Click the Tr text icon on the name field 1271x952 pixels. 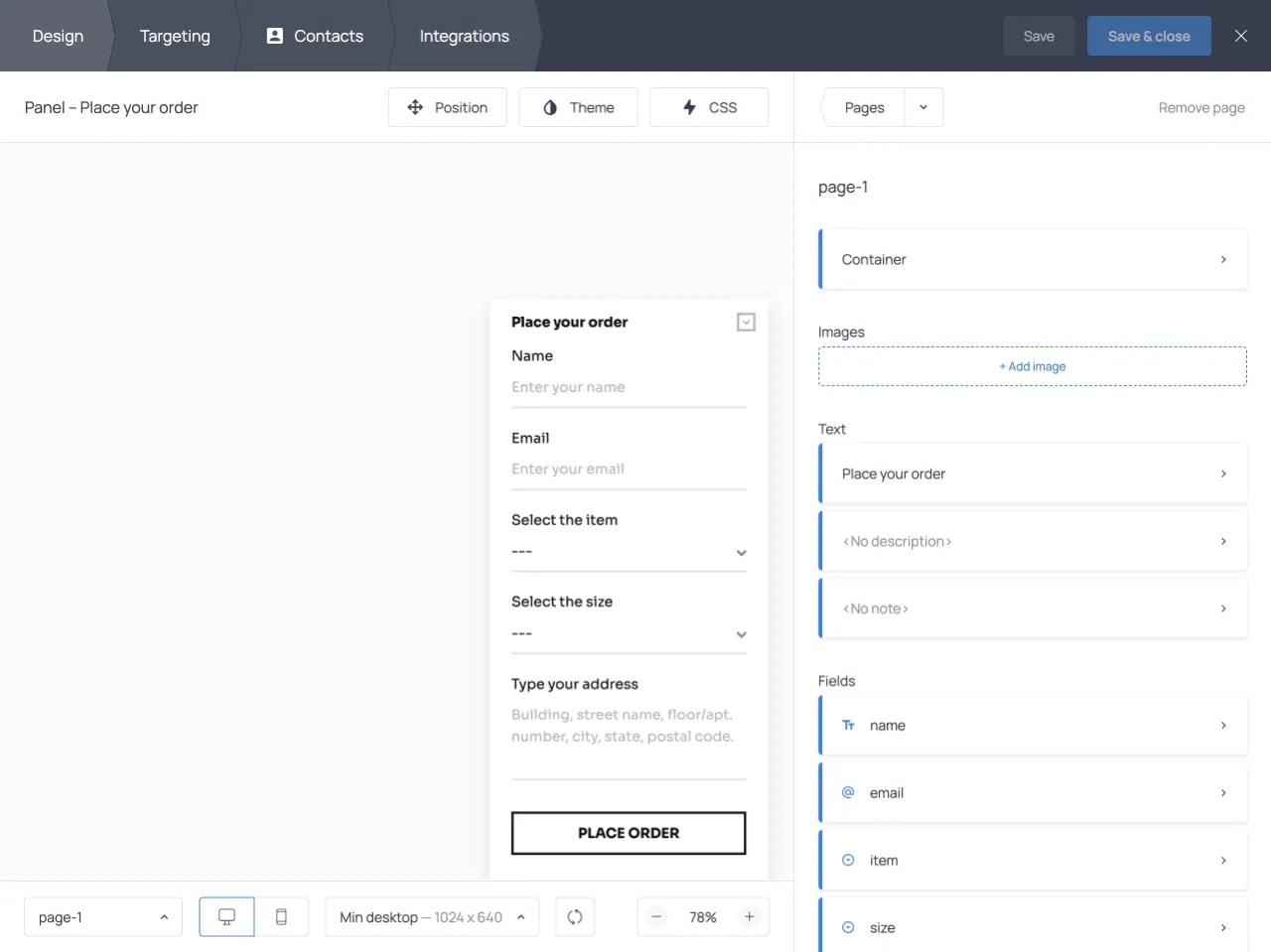pos(847,725)
